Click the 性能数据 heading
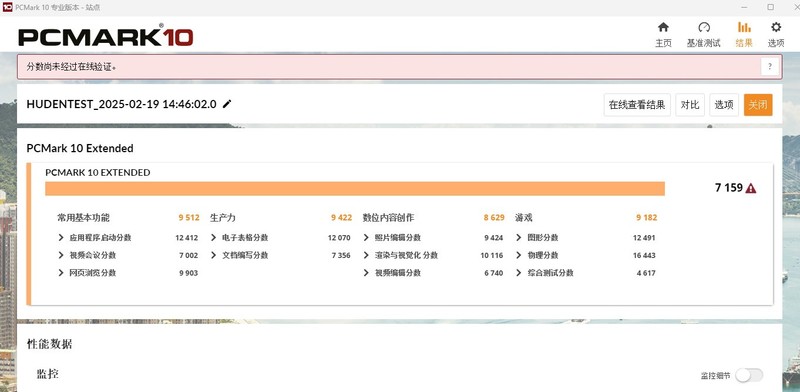 tap(49, 344)
